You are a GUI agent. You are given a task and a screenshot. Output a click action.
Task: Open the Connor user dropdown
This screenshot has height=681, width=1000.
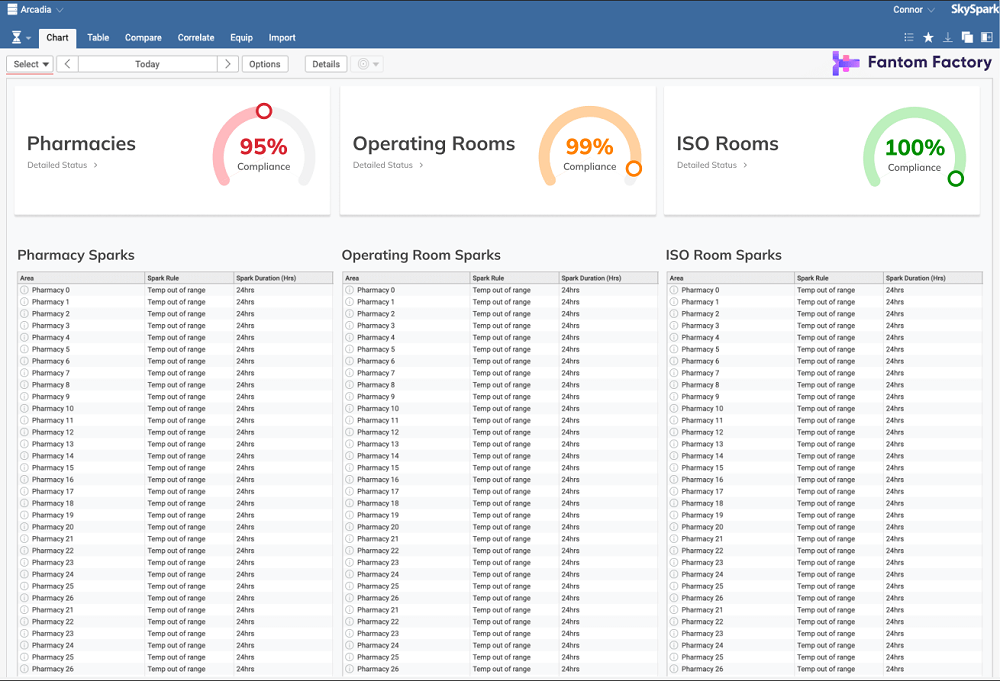913,10
